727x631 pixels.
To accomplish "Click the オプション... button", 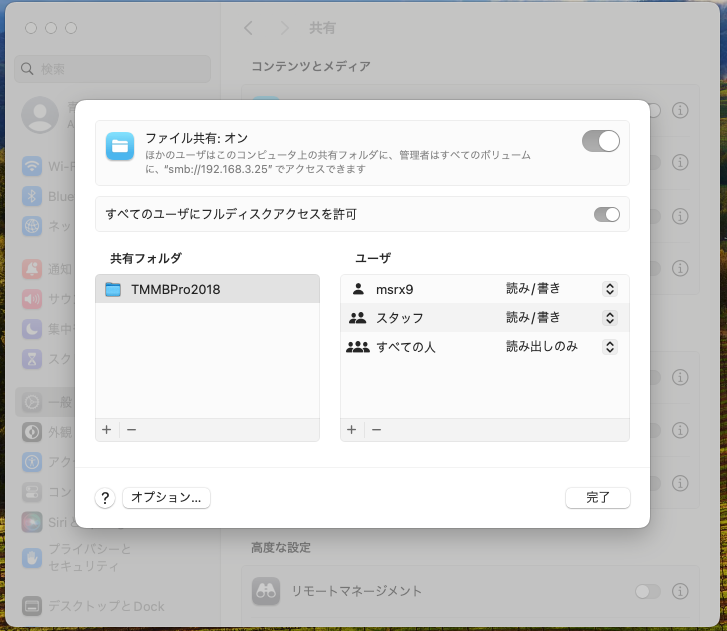I will [x=166, y=497].
